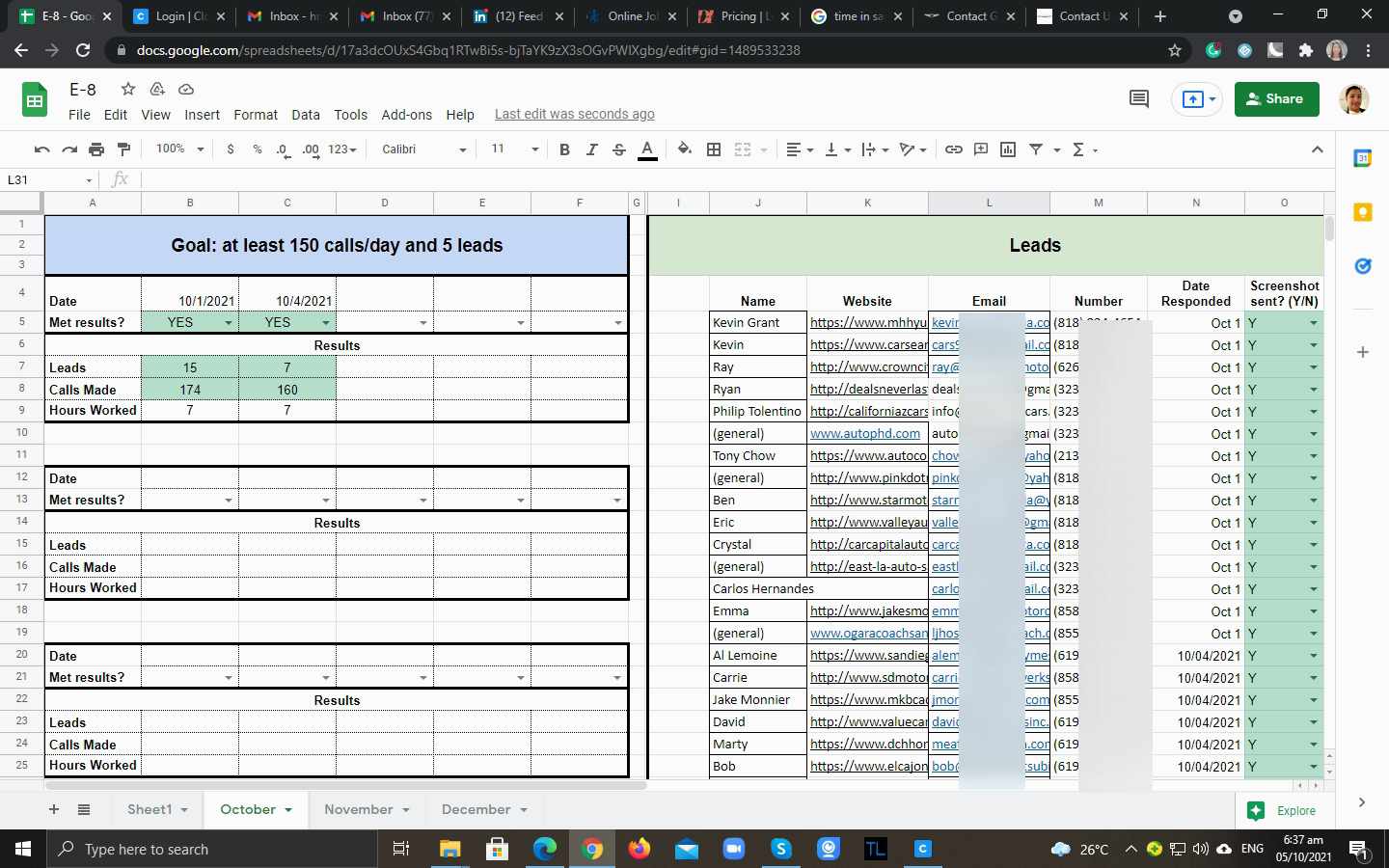1389x868 pixels.
Task: Open the Borders tool
Action: 714,149
